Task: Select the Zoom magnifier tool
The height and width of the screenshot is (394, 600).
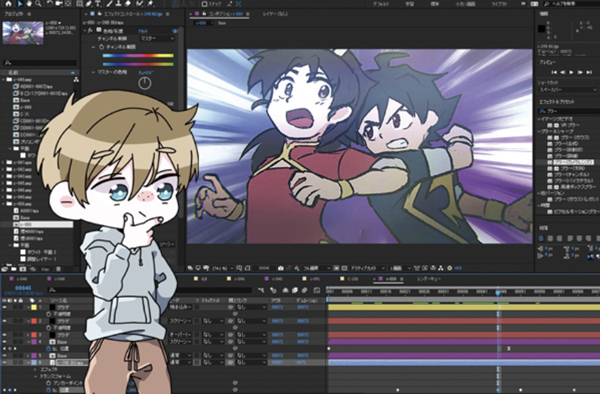Action: [x=38, y=4]
